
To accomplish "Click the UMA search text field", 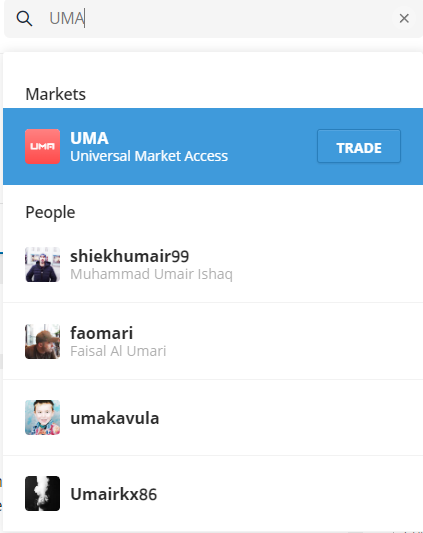I will tap(218, 18).
